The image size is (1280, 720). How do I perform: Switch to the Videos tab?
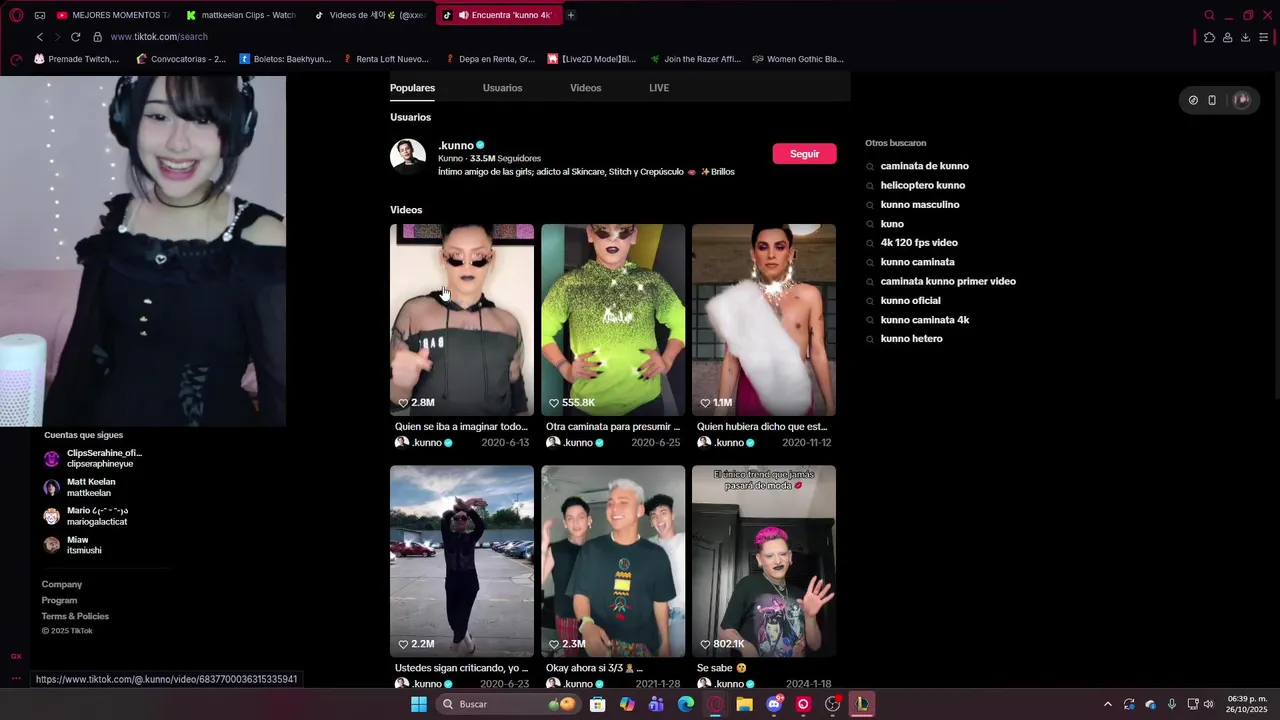pos(585,88)
